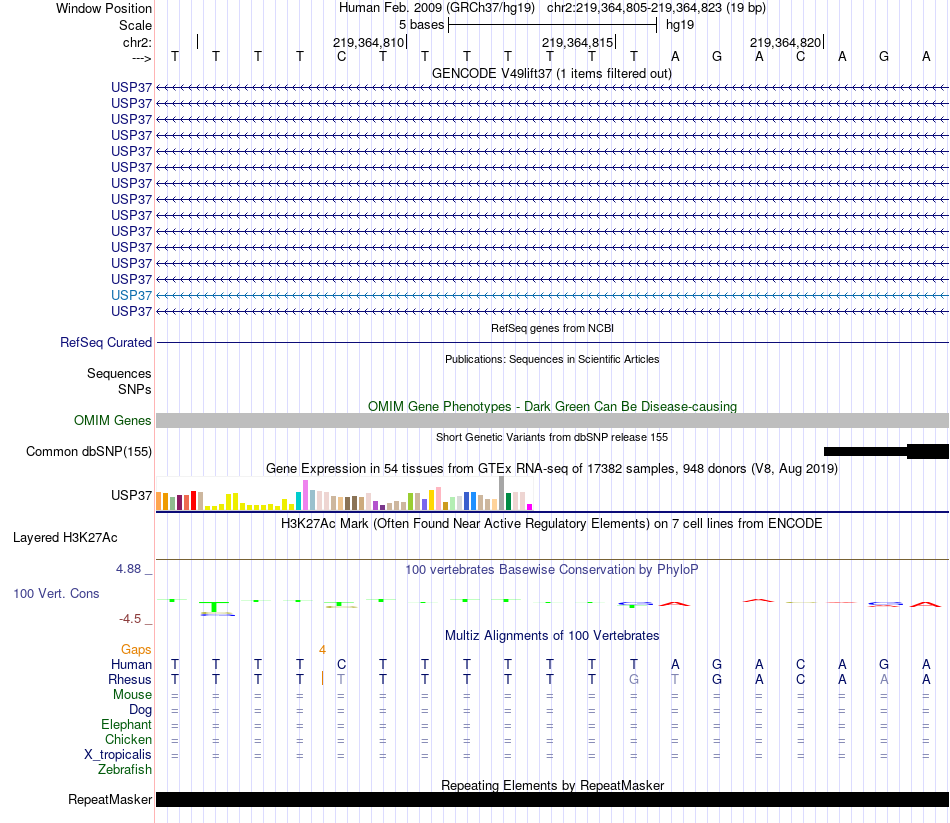Click the 219,364,815 ruler coordinate

(577, 42)
